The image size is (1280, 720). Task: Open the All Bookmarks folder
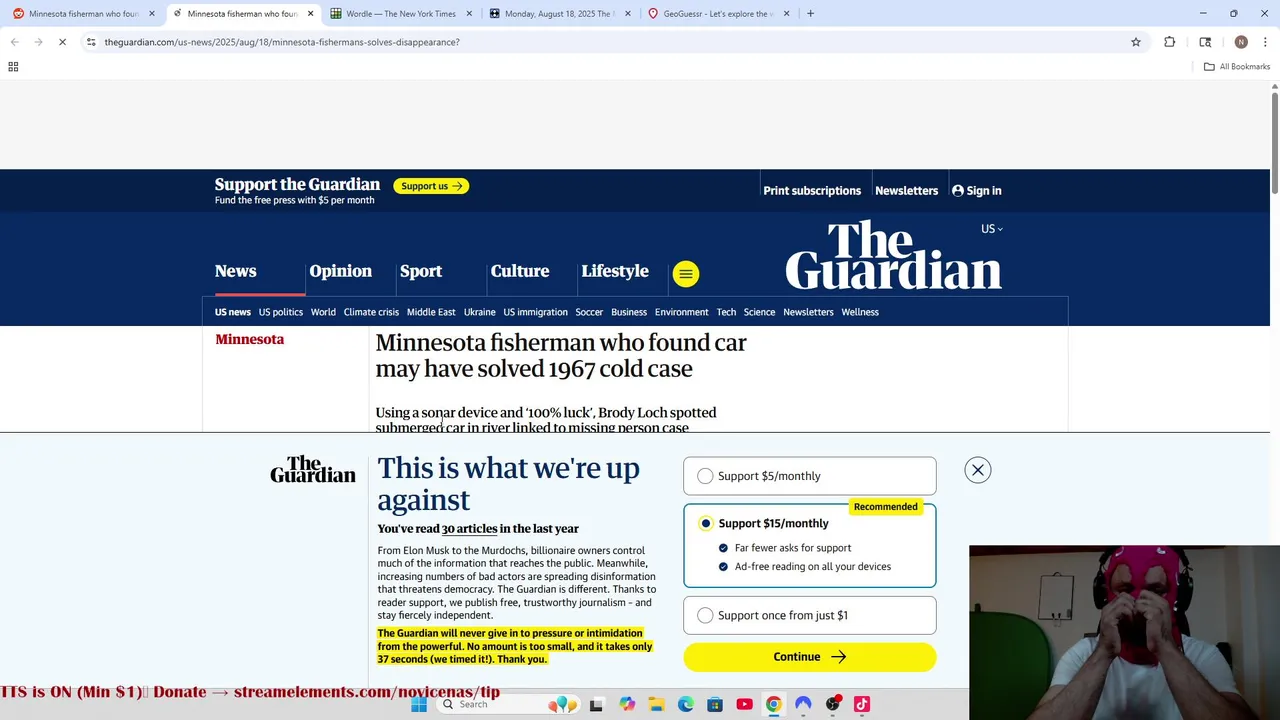tap(1237, 67)
